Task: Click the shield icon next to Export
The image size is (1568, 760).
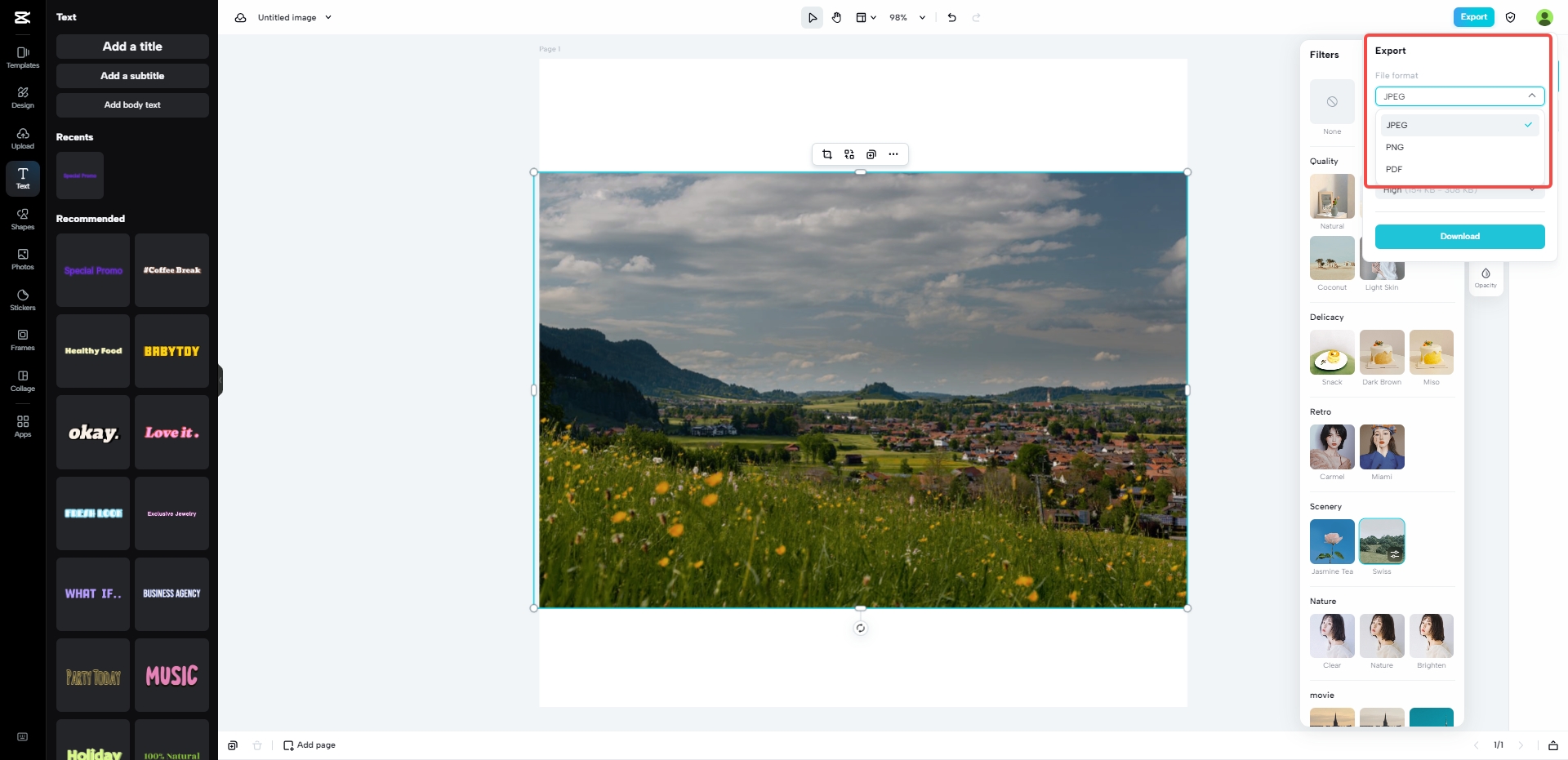Action: [x=1511, y=17]
